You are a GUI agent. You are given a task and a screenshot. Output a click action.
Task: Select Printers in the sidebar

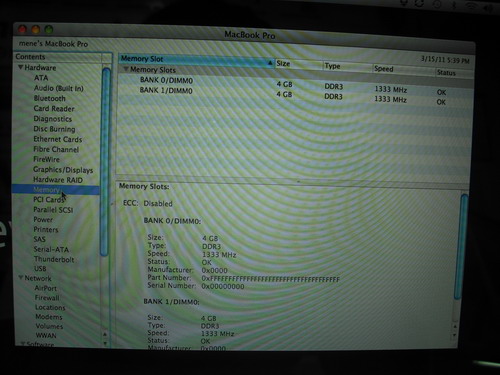46,230
